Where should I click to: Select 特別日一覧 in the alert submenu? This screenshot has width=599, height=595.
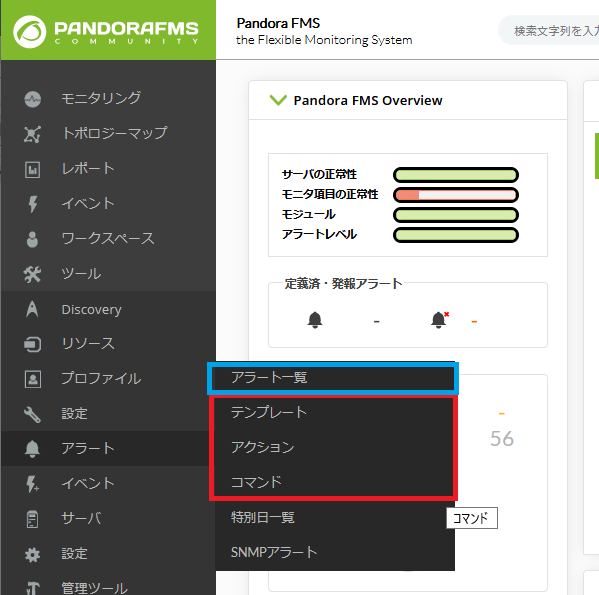click(x=335, y=517)
